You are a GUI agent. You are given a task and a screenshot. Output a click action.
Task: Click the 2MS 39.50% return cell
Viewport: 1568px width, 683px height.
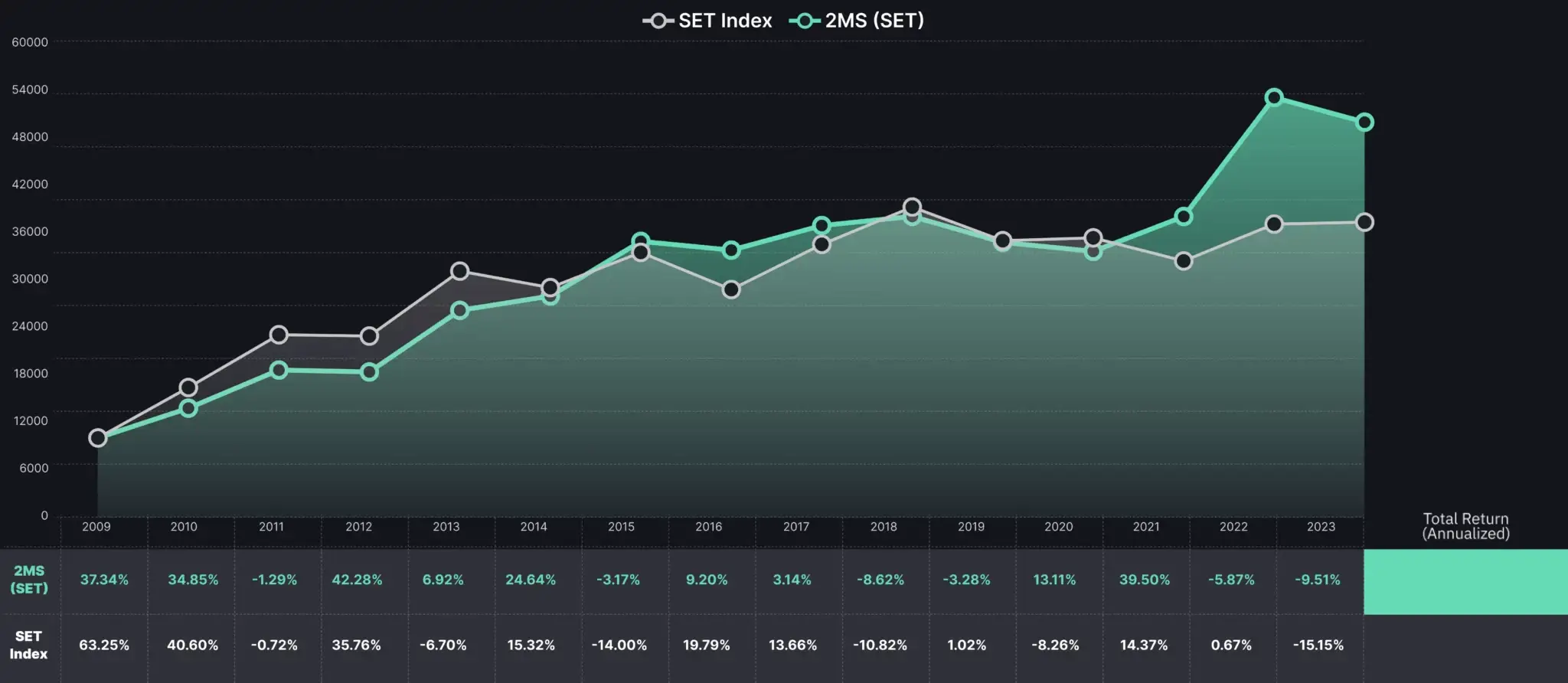(1145, 580)
